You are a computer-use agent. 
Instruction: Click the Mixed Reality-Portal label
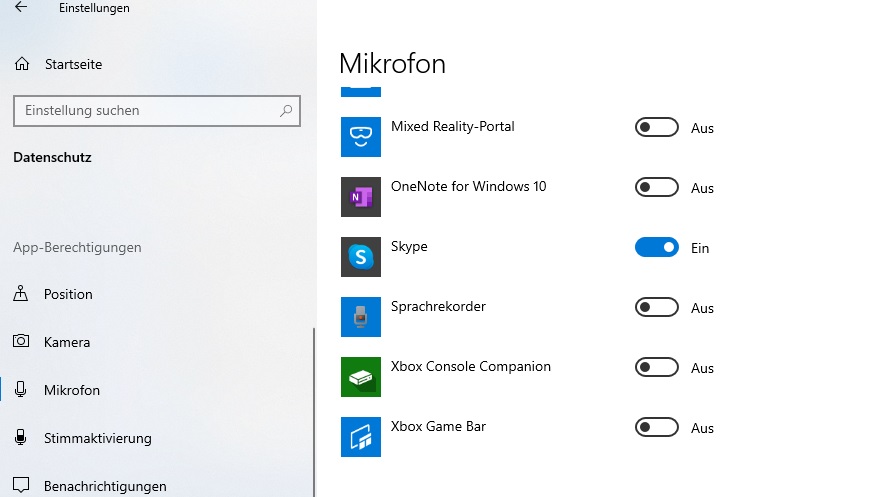453,127
